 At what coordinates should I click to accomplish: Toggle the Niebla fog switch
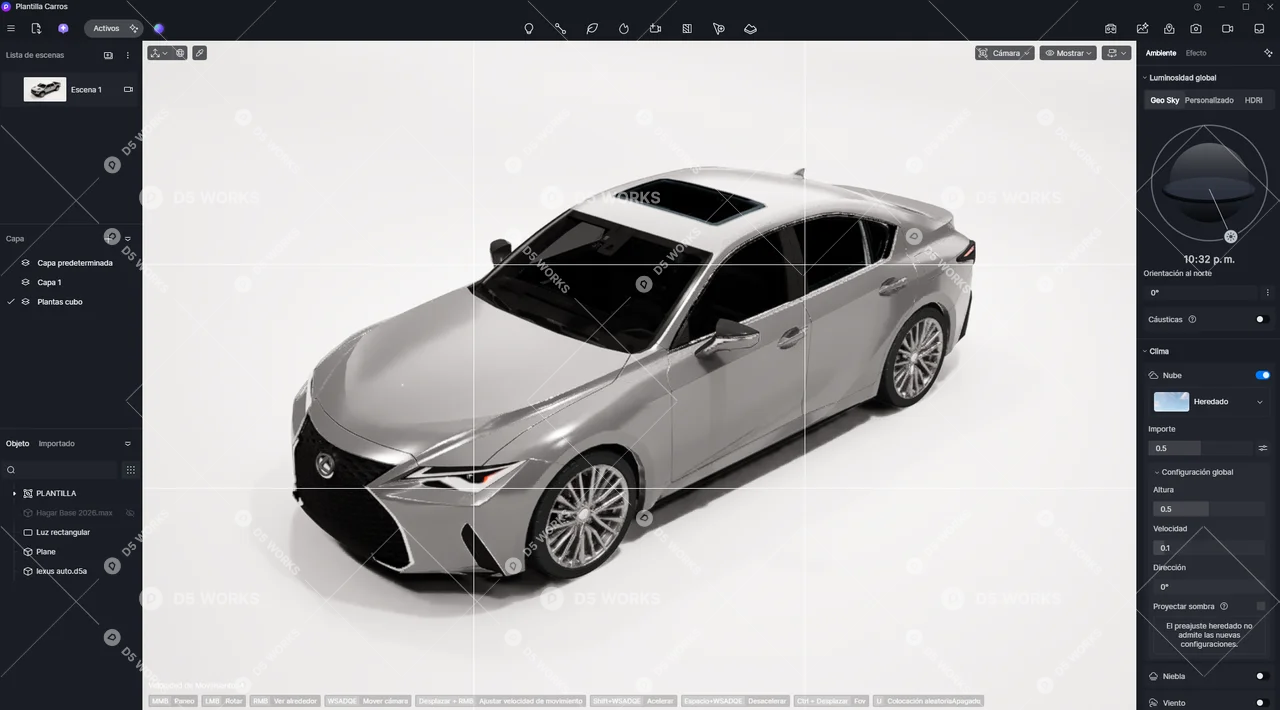click(1261, 676)
